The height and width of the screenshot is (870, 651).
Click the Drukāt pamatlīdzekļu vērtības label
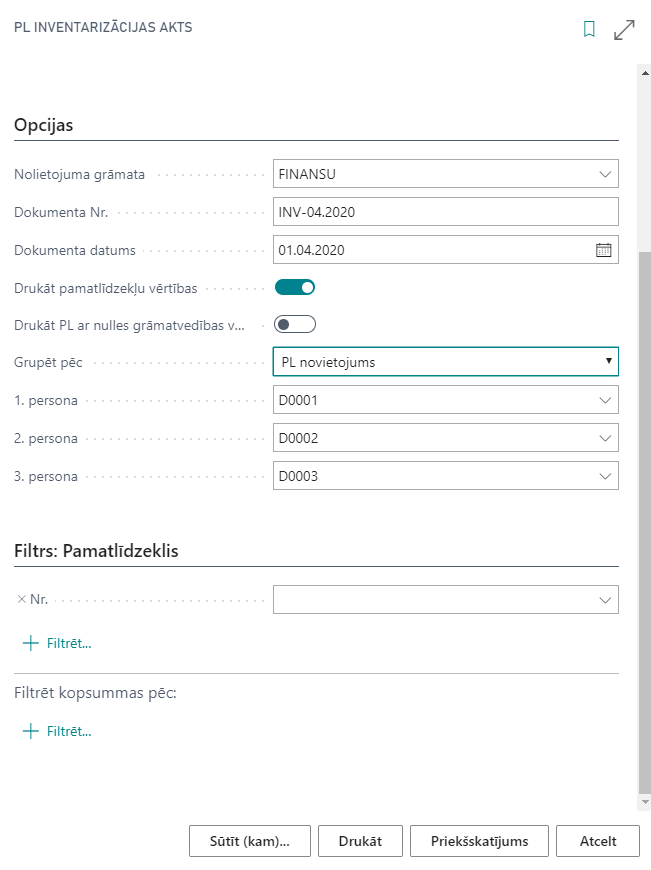[x=105, y=289]
